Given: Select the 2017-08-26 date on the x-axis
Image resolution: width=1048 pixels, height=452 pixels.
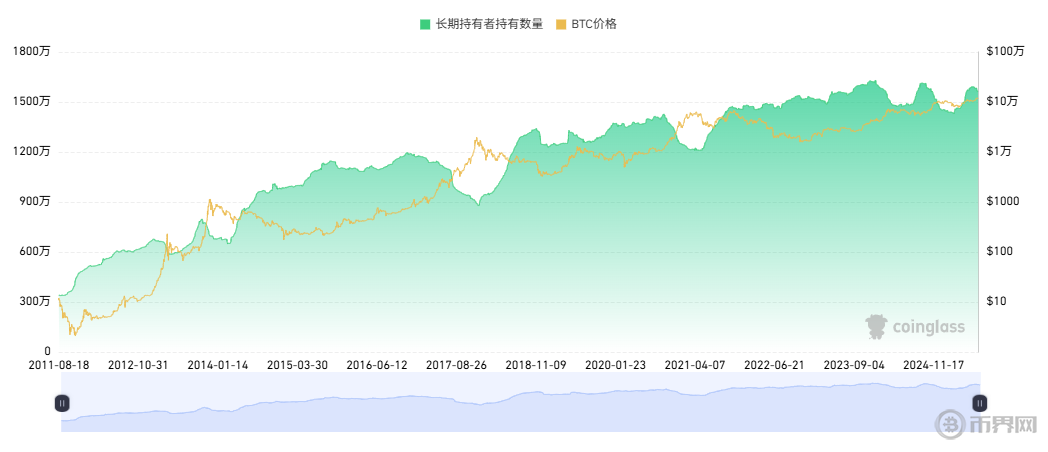Looking at the screenshot, I should [456, 366].
